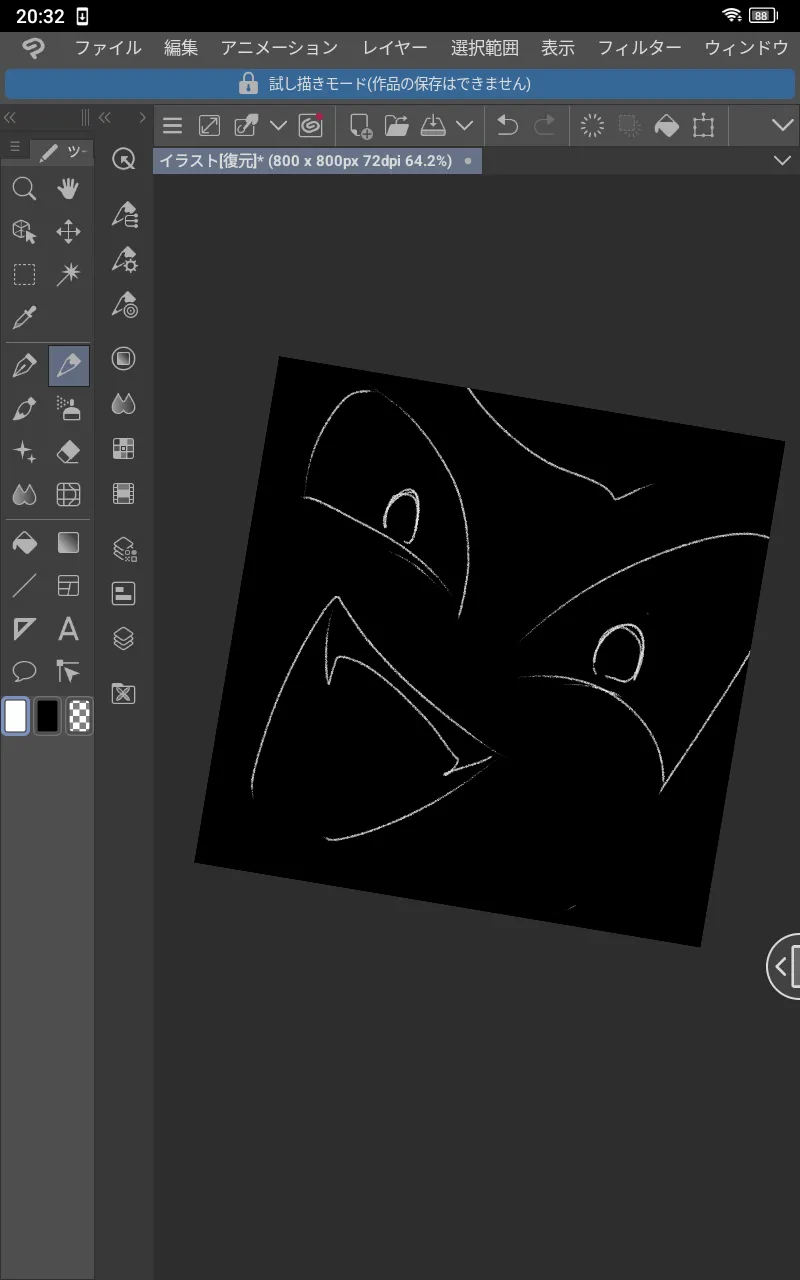Image resolution: width=800 pixels, height=1280 pixels.
Task: Expand the save options dropdown arrow
Action: click(464, 126)
